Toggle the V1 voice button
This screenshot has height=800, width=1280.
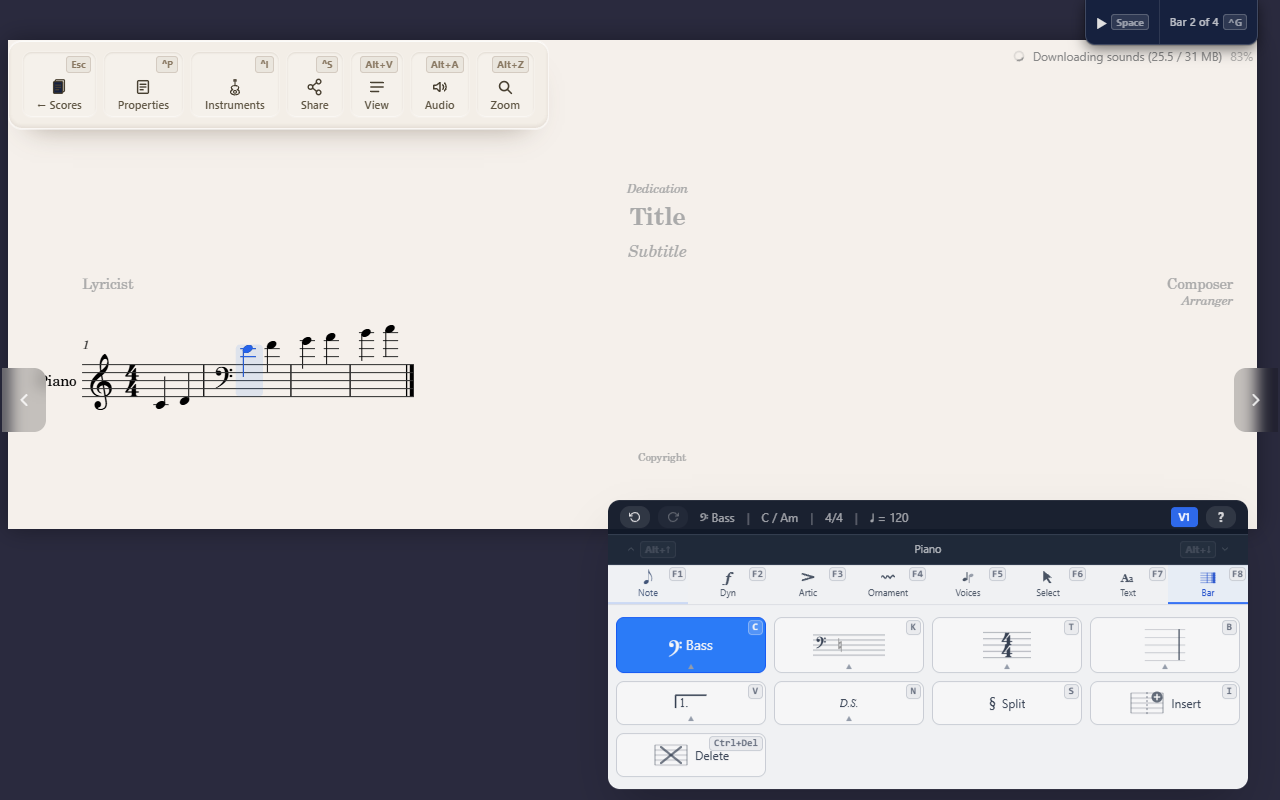[1184, 517]
